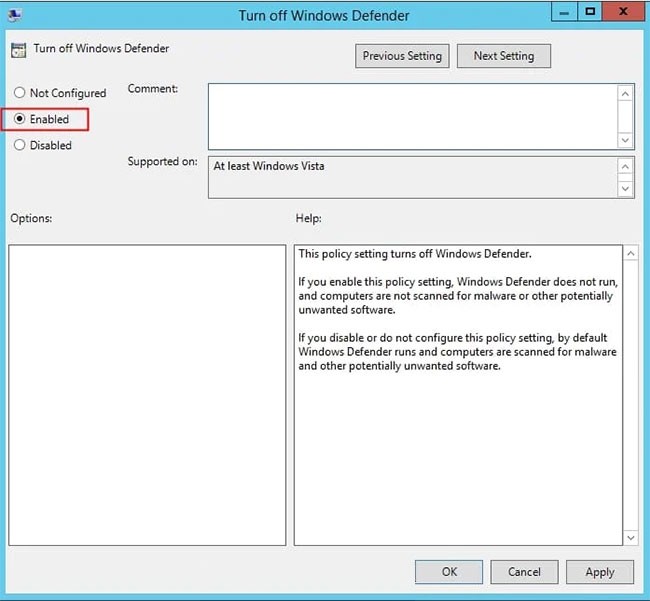Cancel the policy changes
The width and height of the screenshot is (650, 601).
[524, 572]
